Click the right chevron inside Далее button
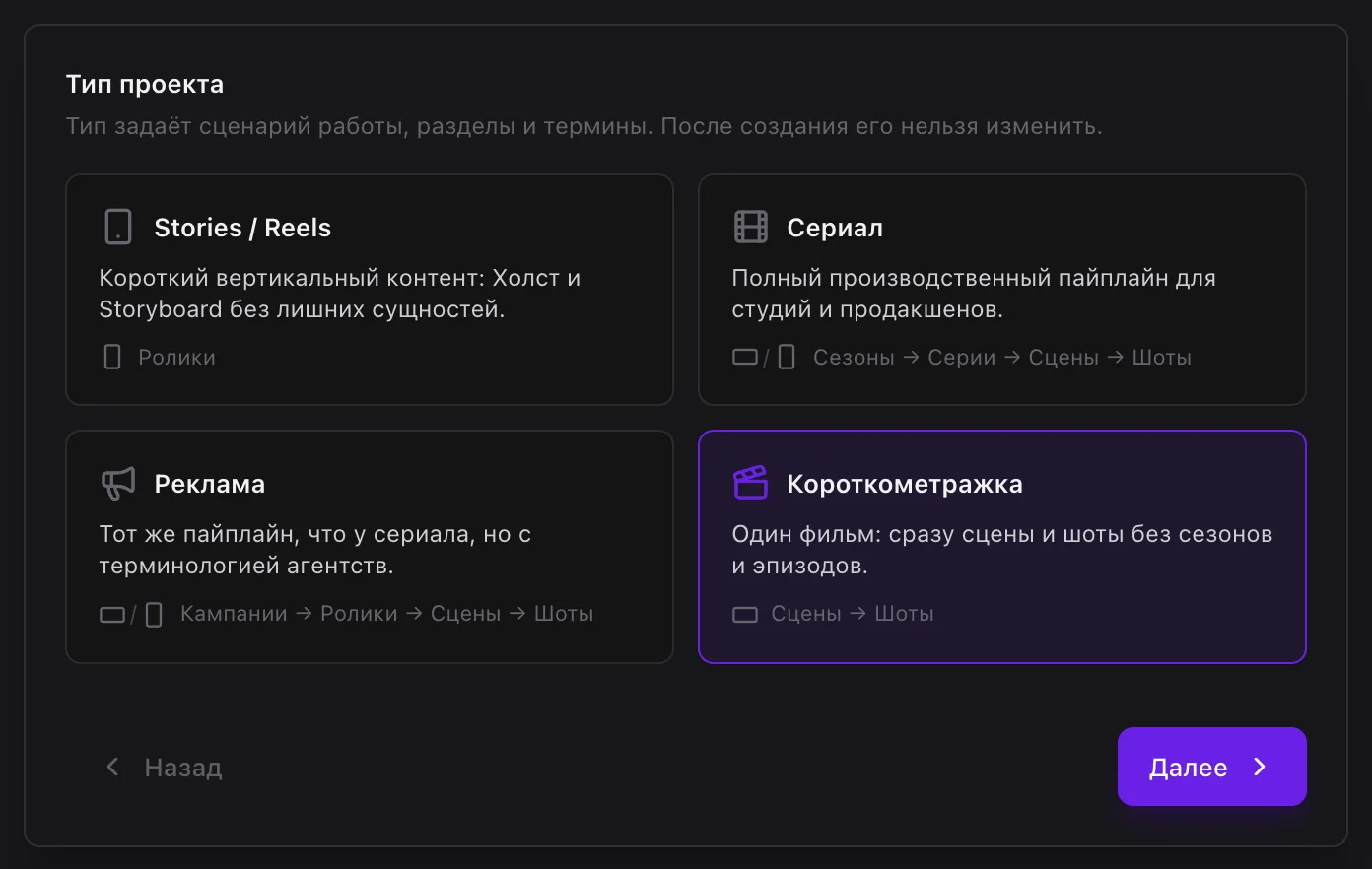The image size is (1372, 869). point(1260,767)
